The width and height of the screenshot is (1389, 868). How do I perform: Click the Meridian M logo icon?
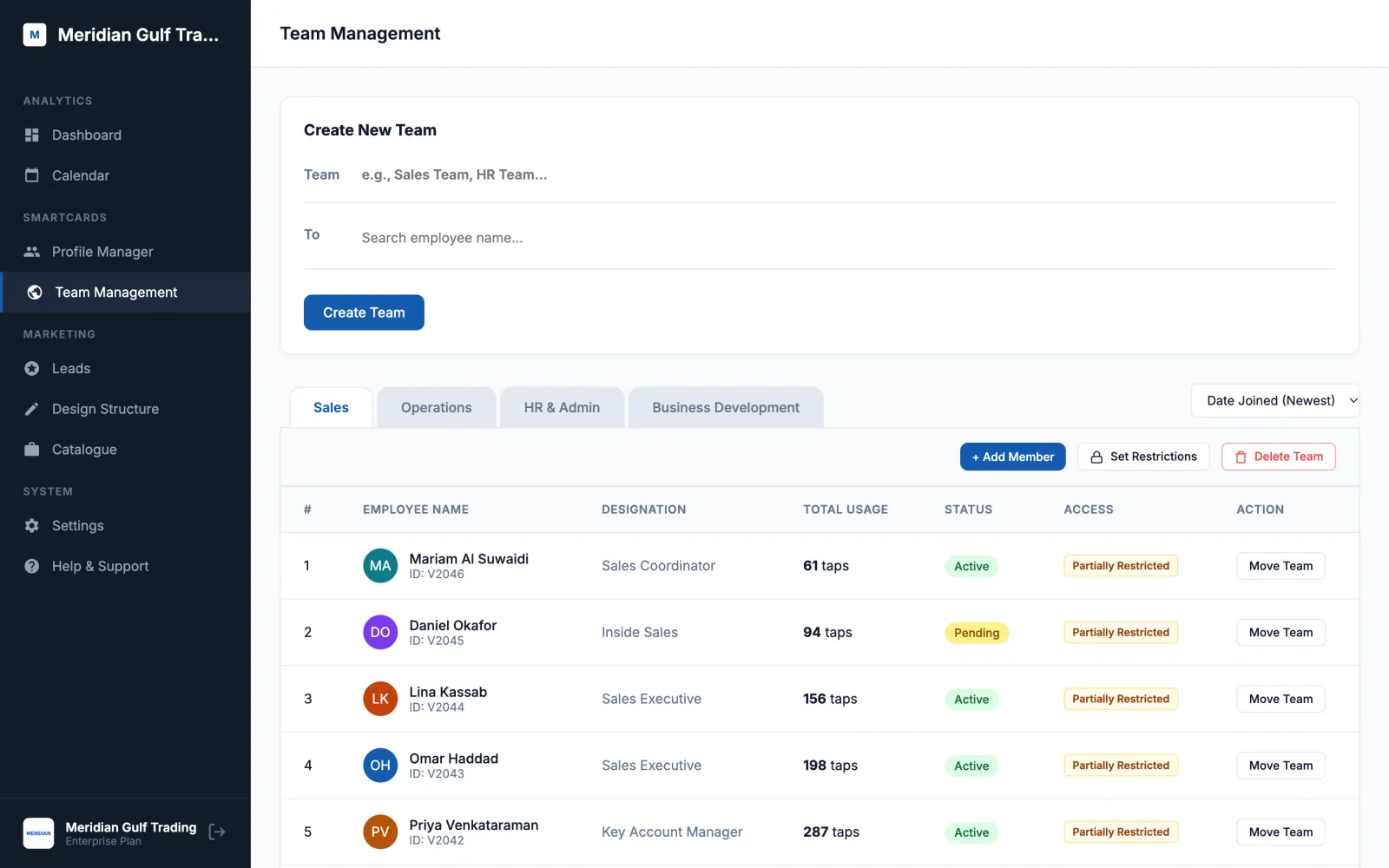coord(35,35)
